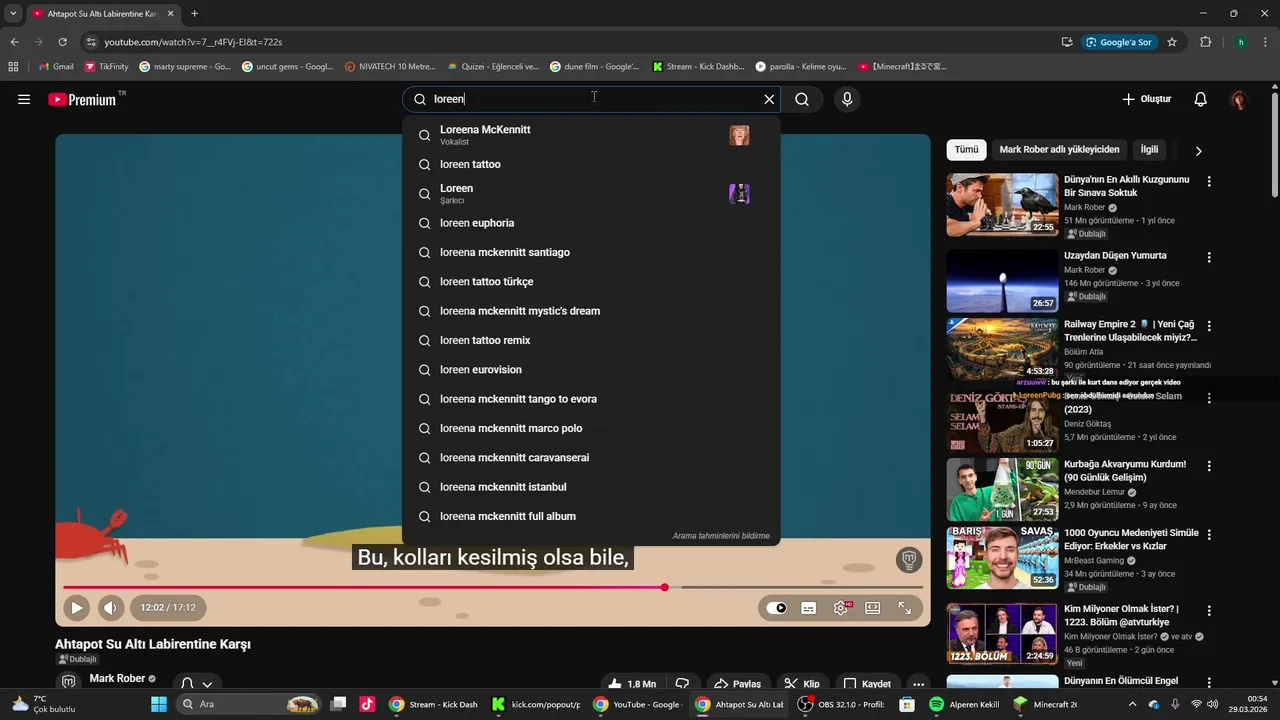This screenshot has width=1280, height=720.
Task: Open TikTok app from taskbar
Action: click(367, 704)
